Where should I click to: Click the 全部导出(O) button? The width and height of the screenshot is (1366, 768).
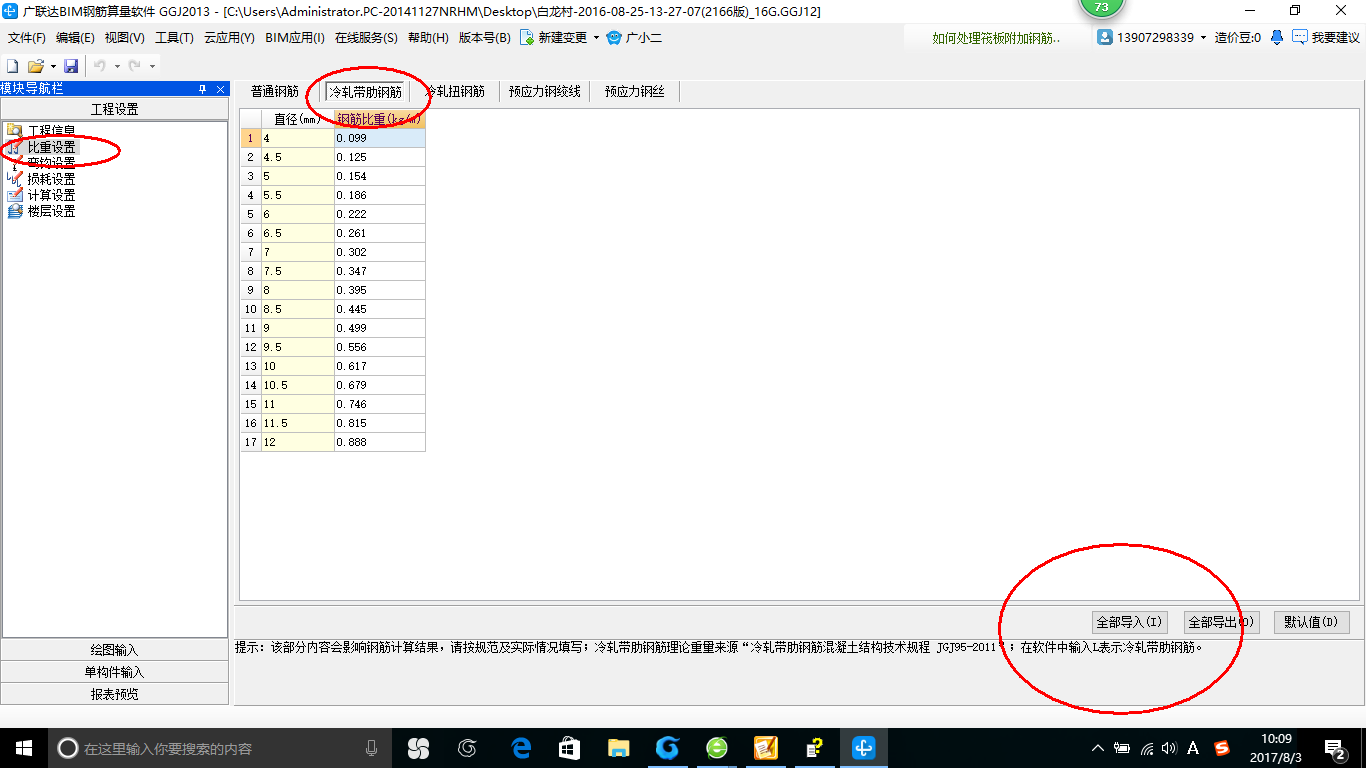tap(1221, 622)
